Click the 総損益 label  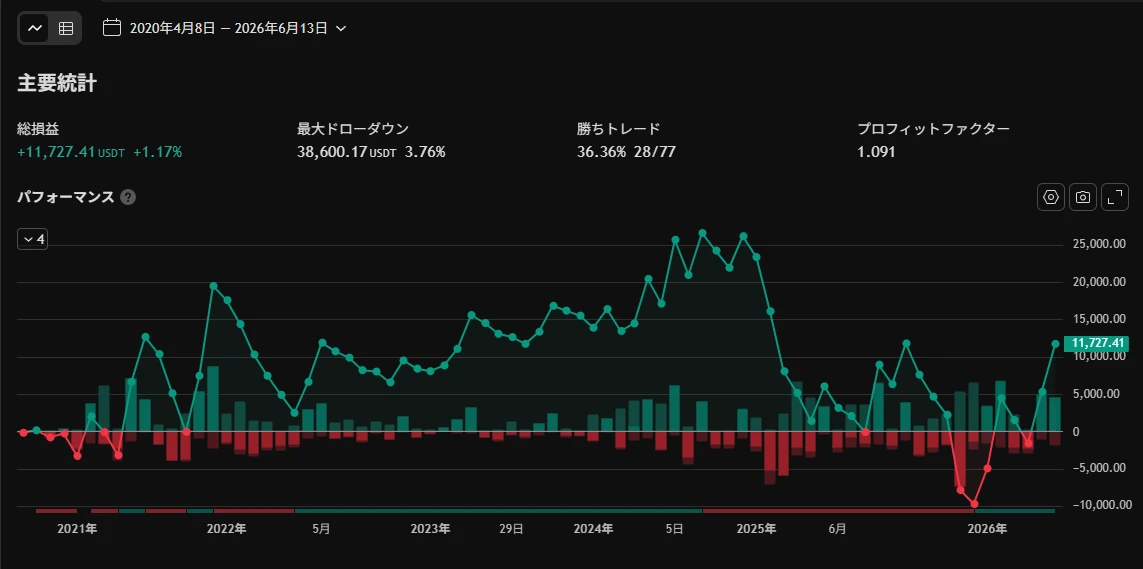tap(39, 129)
